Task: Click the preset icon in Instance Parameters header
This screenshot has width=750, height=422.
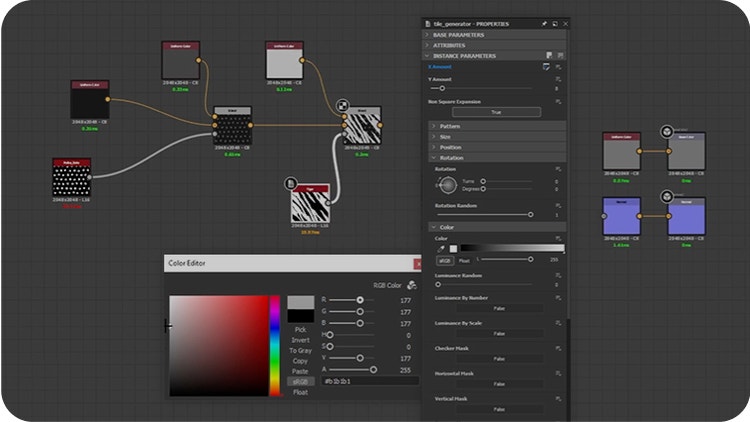Action: pos(550,56)
